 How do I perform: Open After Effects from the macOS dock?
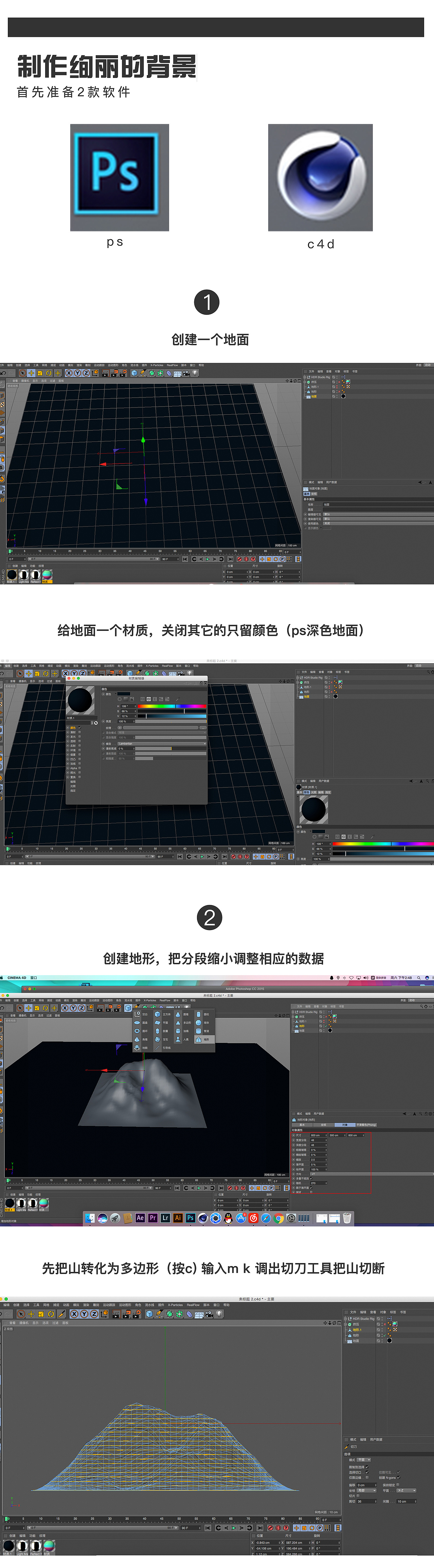(140, 1218)
